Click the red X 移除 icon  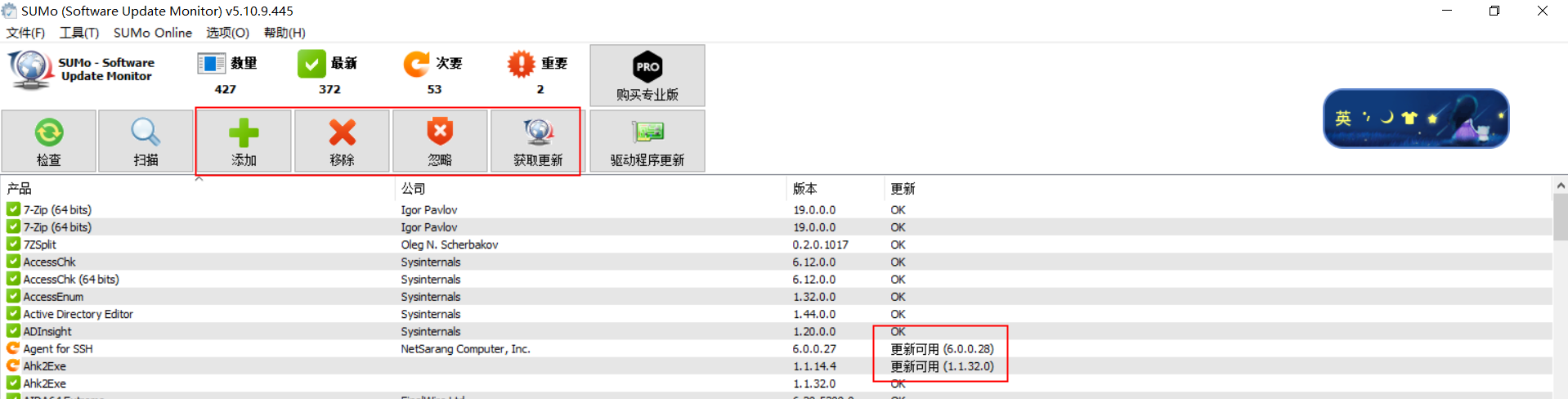342,132
